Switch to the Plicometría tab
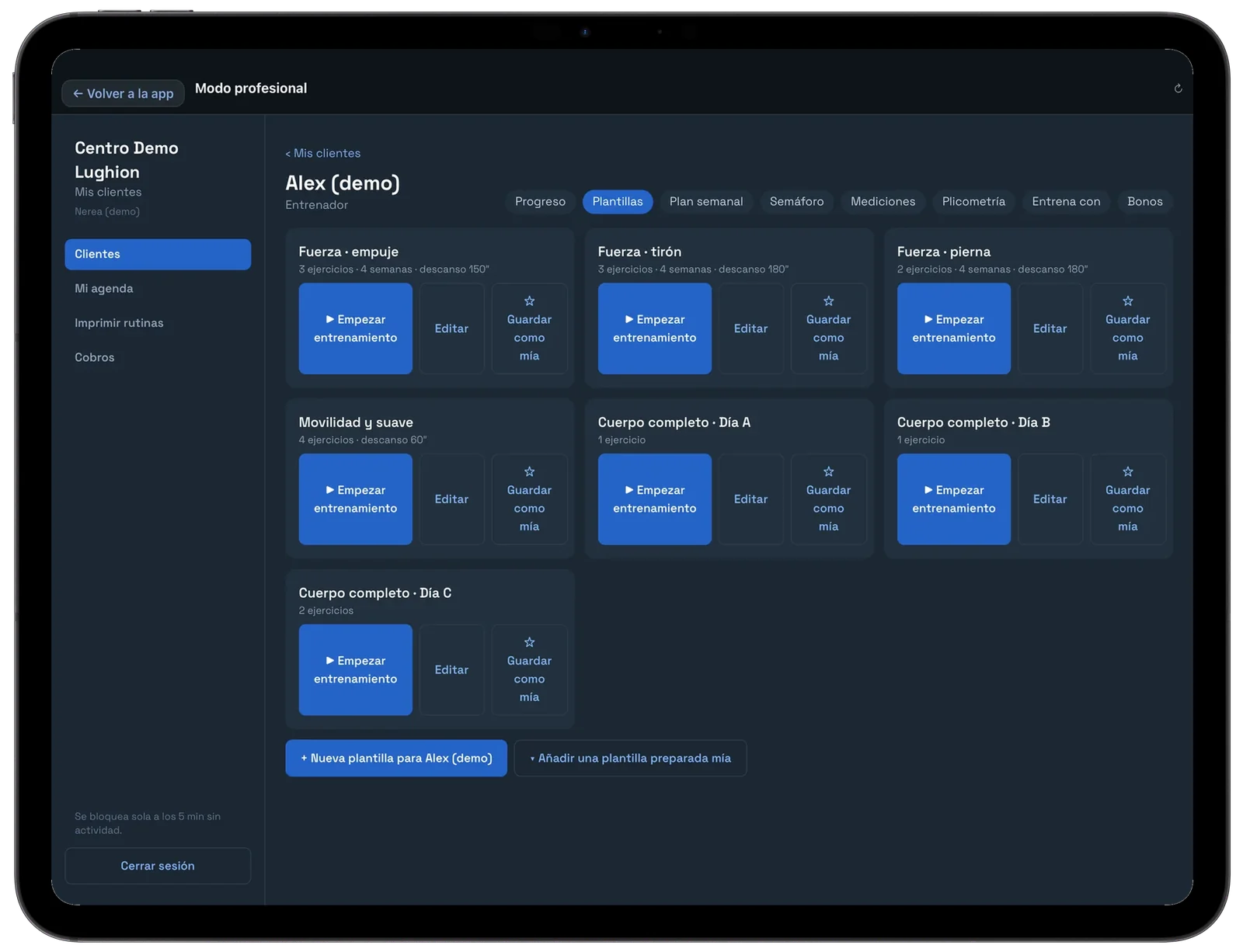This screenshot has height=952, width=1243. [x=973, y=201]
